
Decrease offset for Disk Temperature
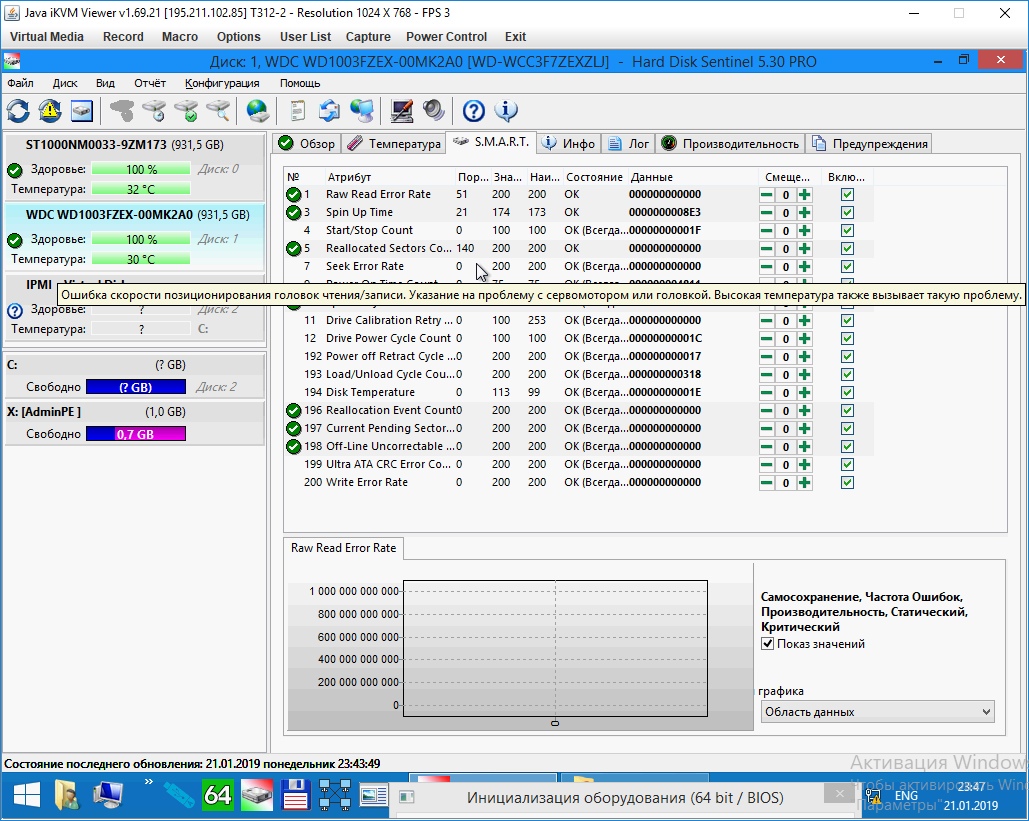pos(766,392)
